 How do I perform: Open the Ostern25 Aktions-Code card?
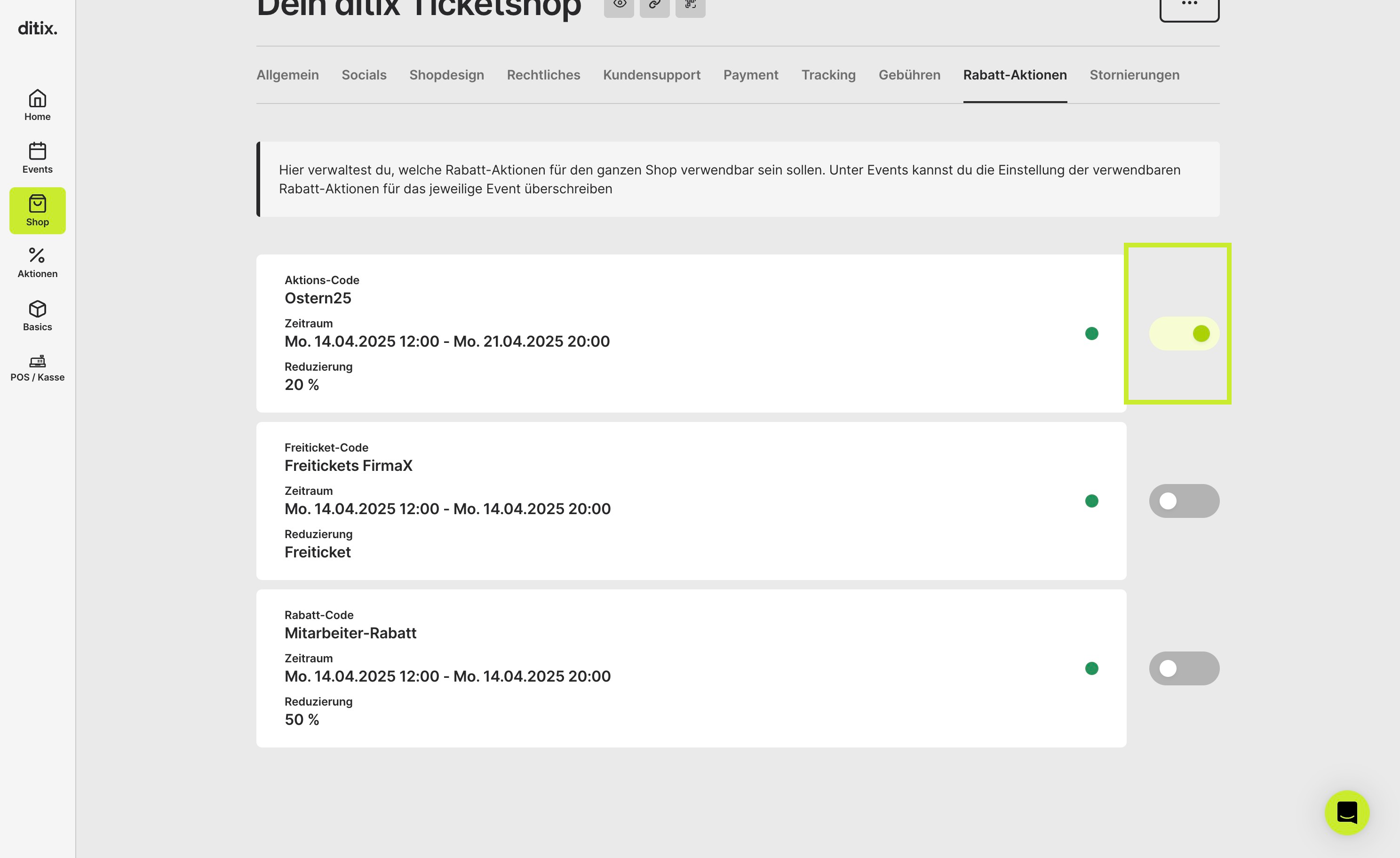tap(691, 334)
